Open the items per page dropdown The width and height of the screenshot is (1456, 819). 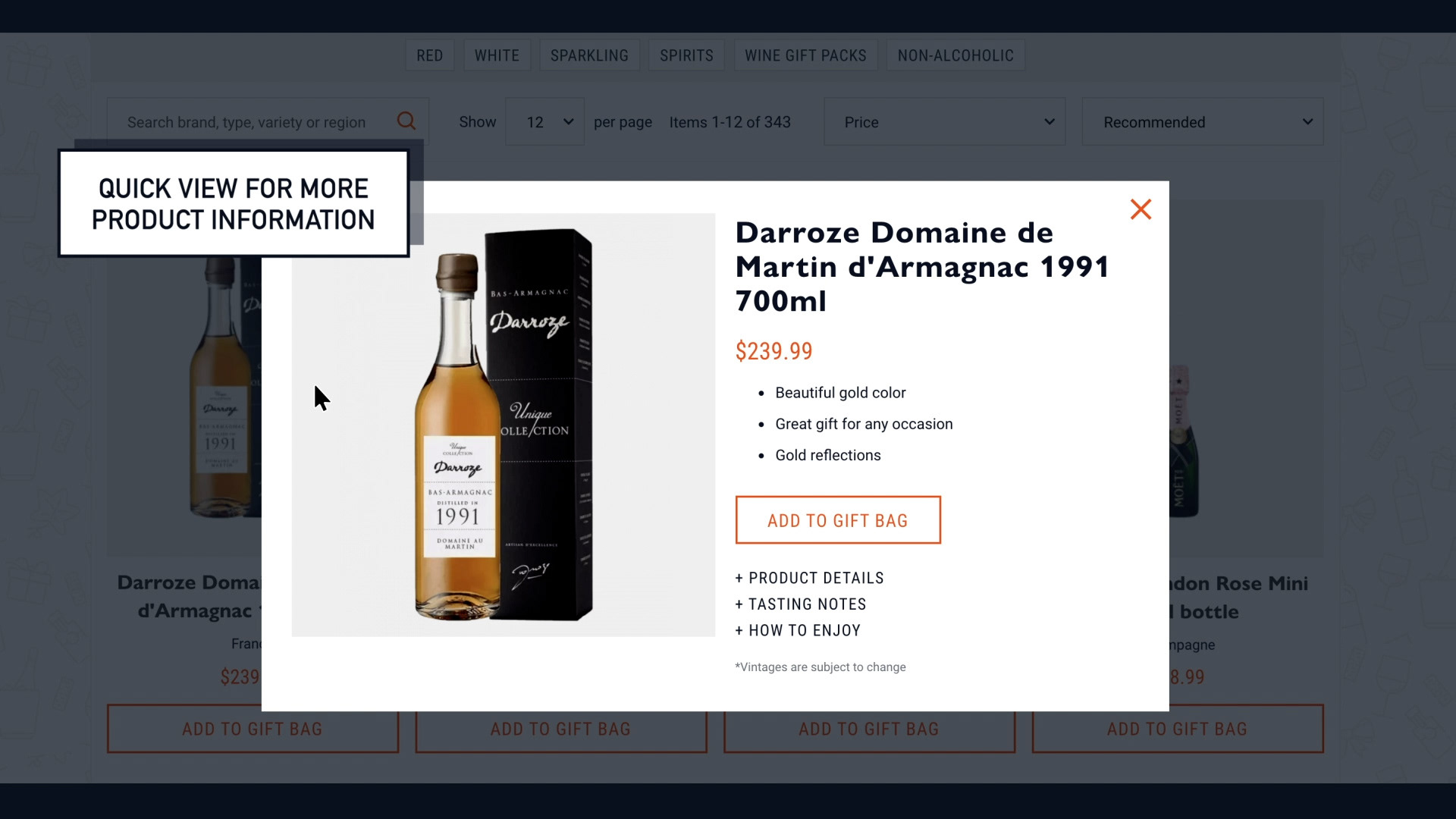click(544, 122)
